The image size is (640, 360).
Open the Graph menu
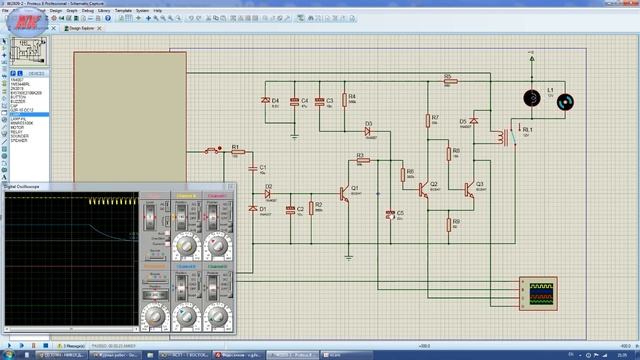(x=72, y=10)
